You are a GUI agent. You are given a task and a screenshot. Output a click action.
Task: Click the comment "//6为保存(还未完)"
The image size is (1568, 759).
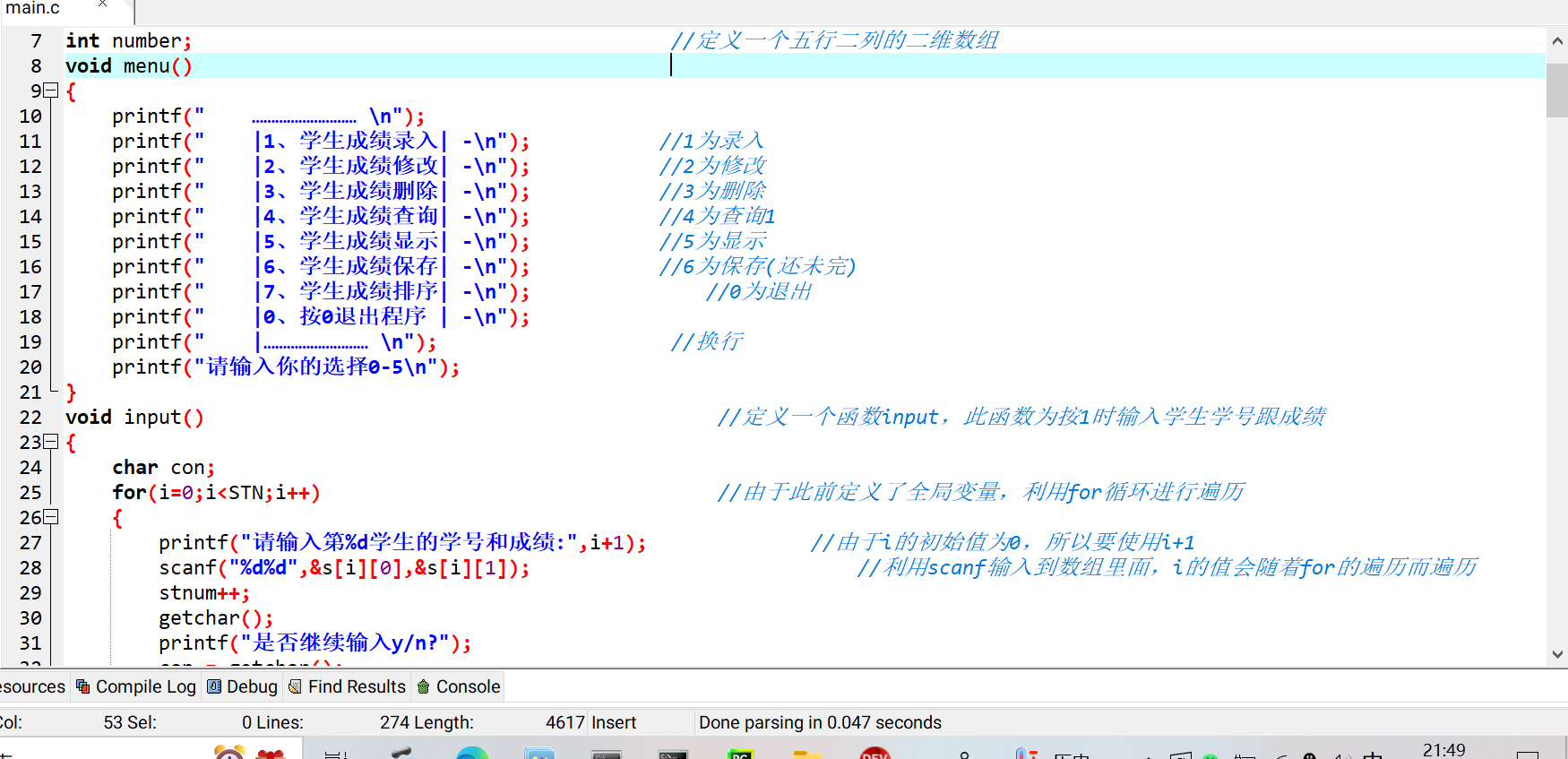tap(758, 267)
